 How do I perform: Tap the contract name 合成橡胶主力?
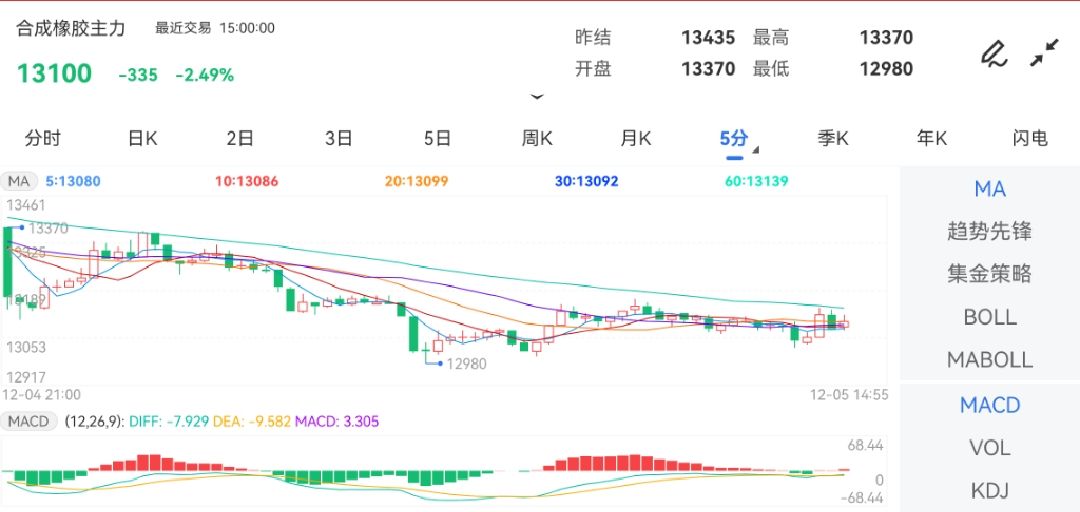[x=71, y=28]
